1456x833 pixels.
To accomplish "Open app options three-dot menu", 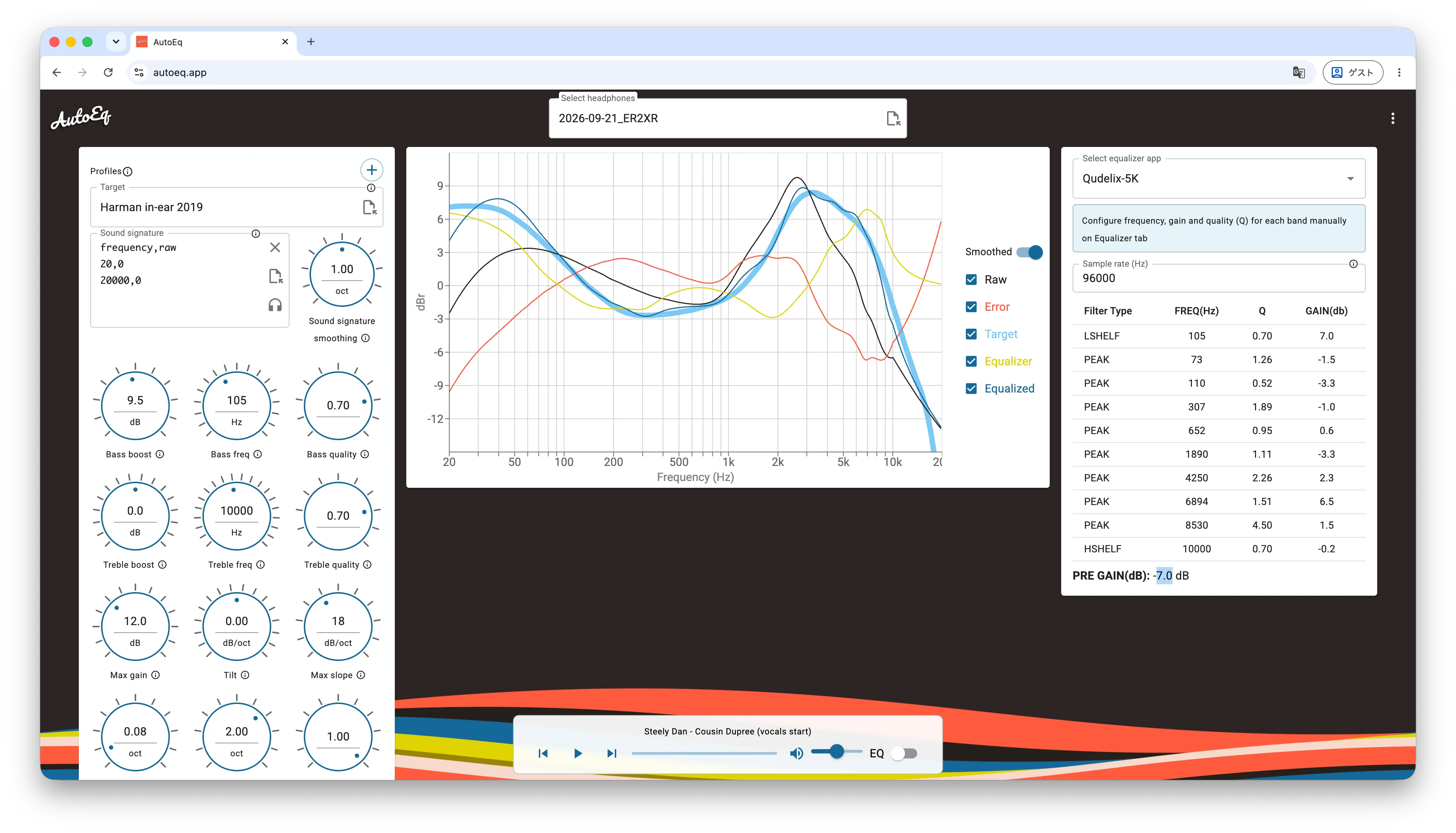I will click(1393, 118).
